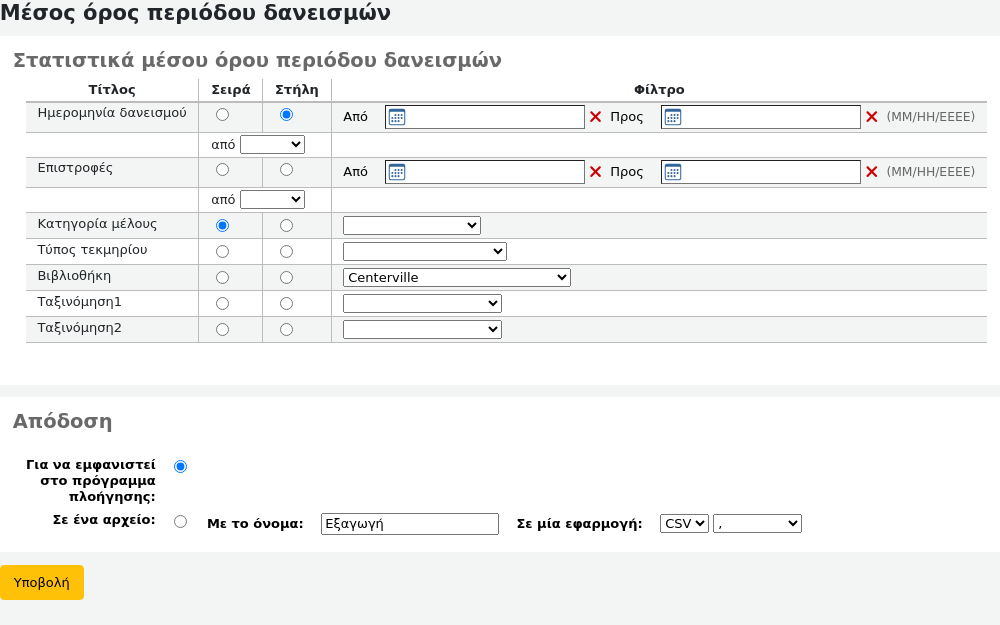1000x625 pixels.
Task: Open the Τύπος τεκμηρίου filter dropdown
Action: [x=424, y=252]
